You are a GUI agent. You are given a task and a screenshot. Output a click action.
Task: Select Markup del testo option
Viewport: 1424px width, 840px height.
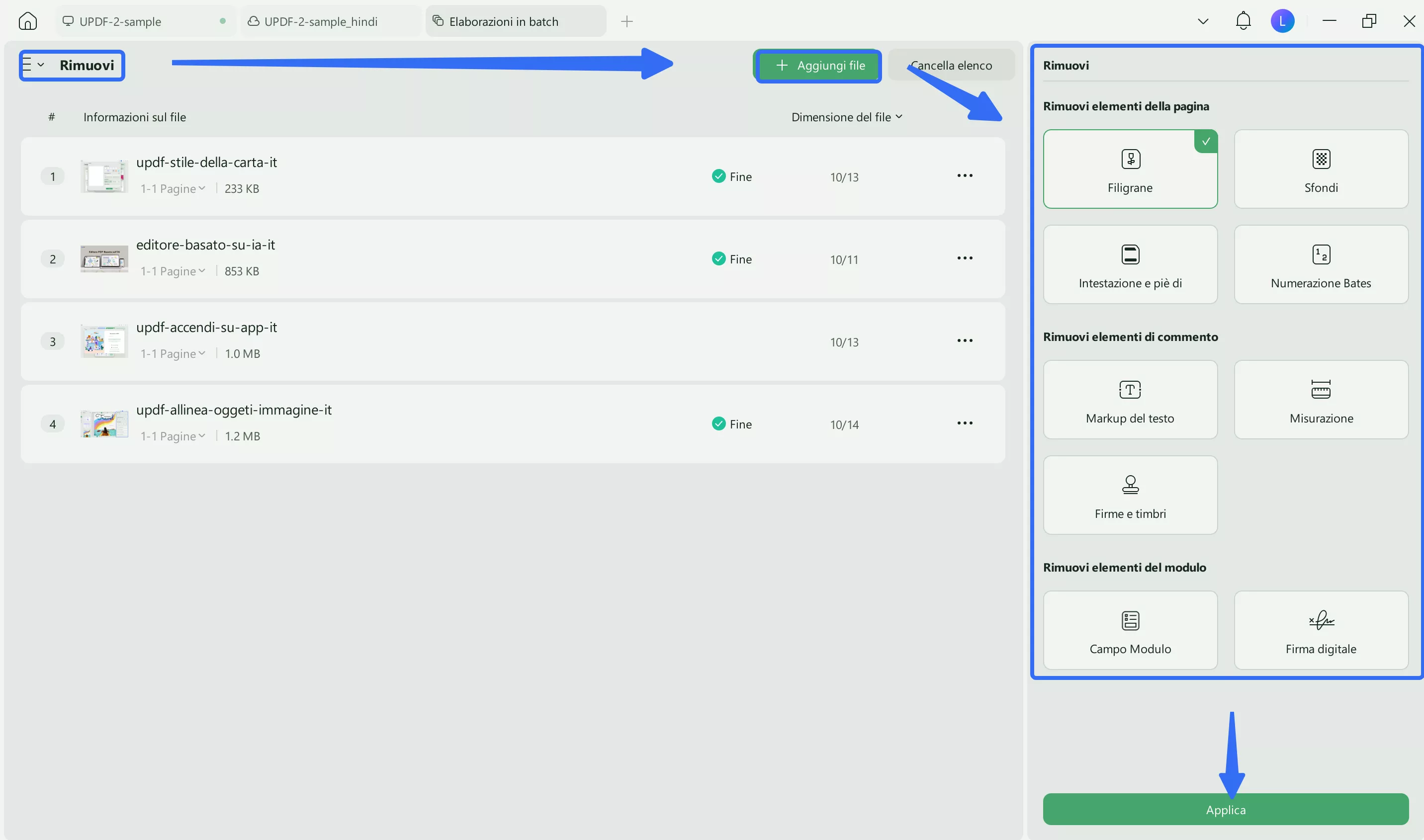point(1130,400)
